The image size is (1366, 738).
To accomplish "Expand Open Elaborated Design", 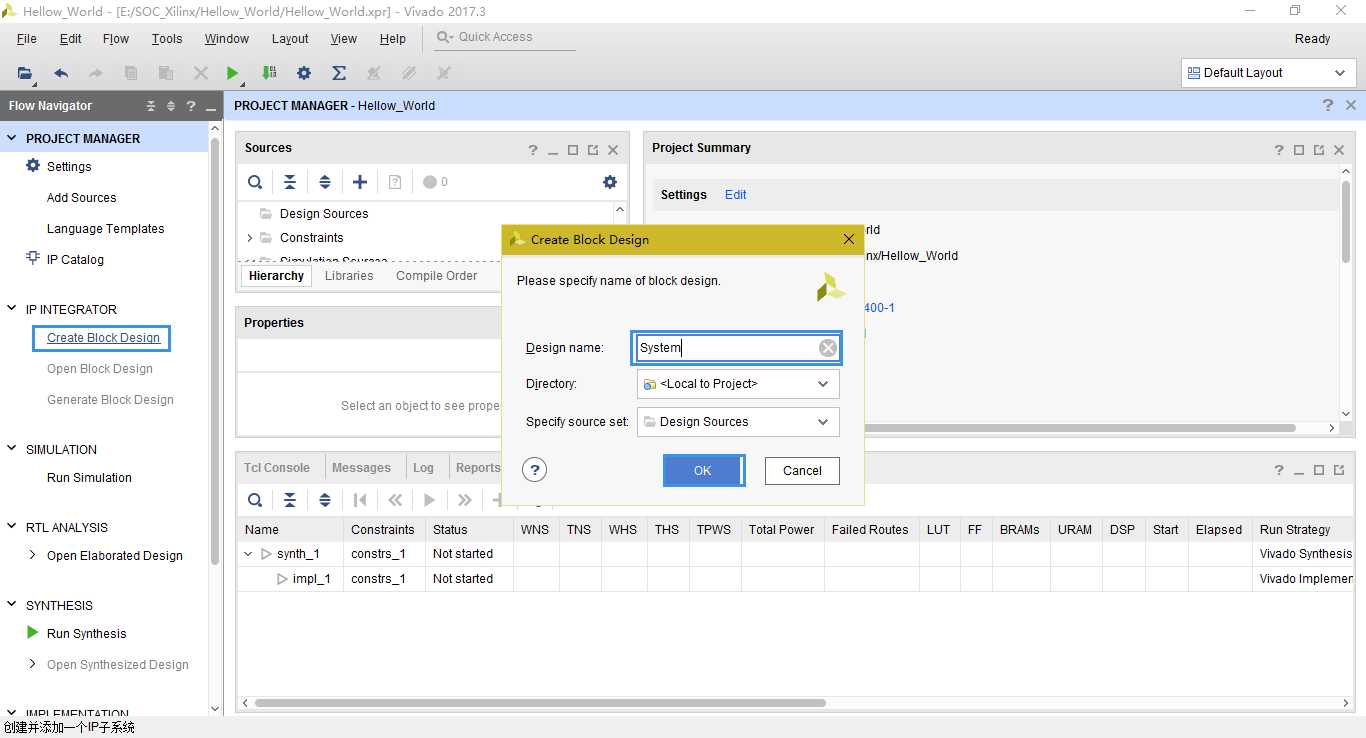I will click(x=33, y=555).
